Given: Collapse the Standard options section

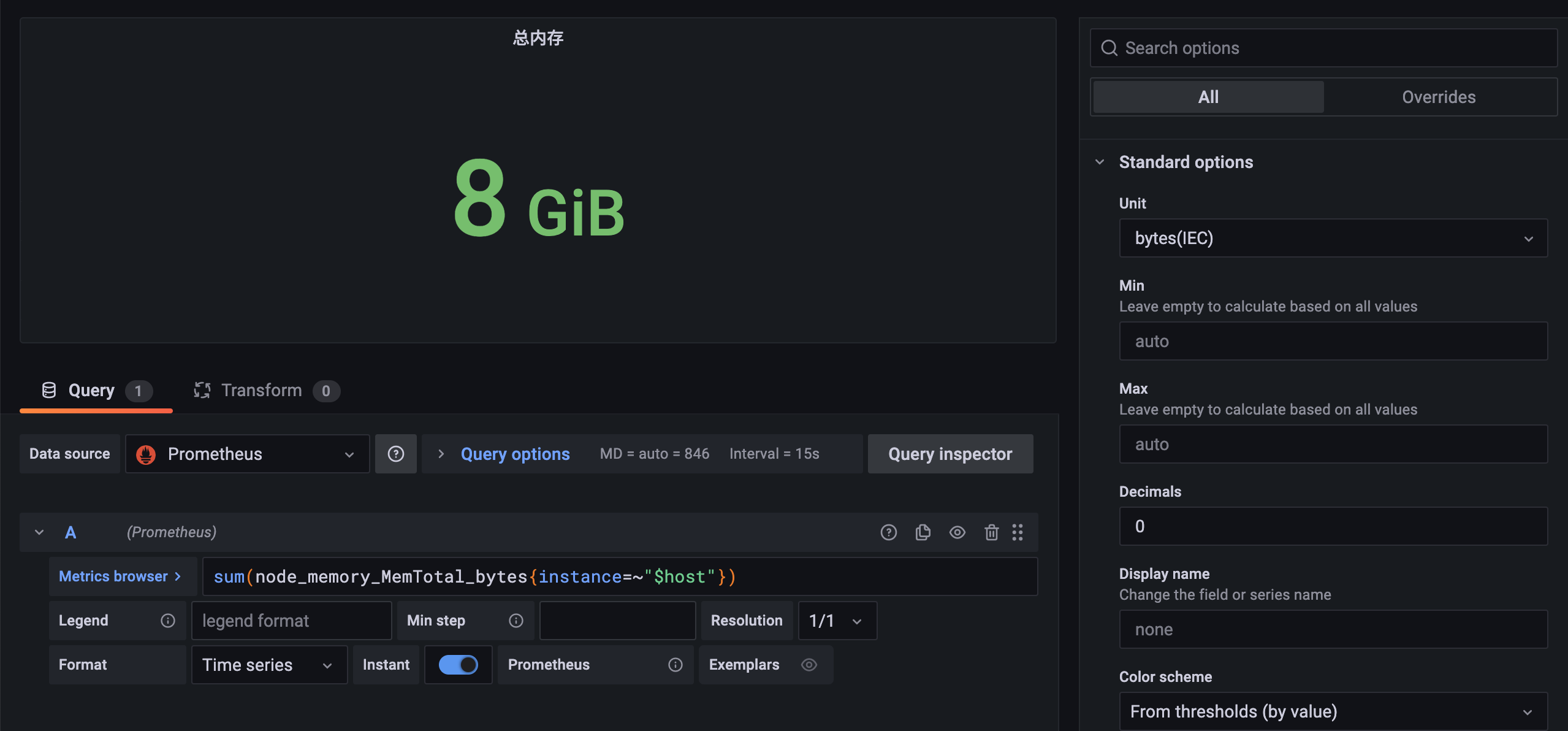Looking at the screenshot, I should pos(1100,162).
